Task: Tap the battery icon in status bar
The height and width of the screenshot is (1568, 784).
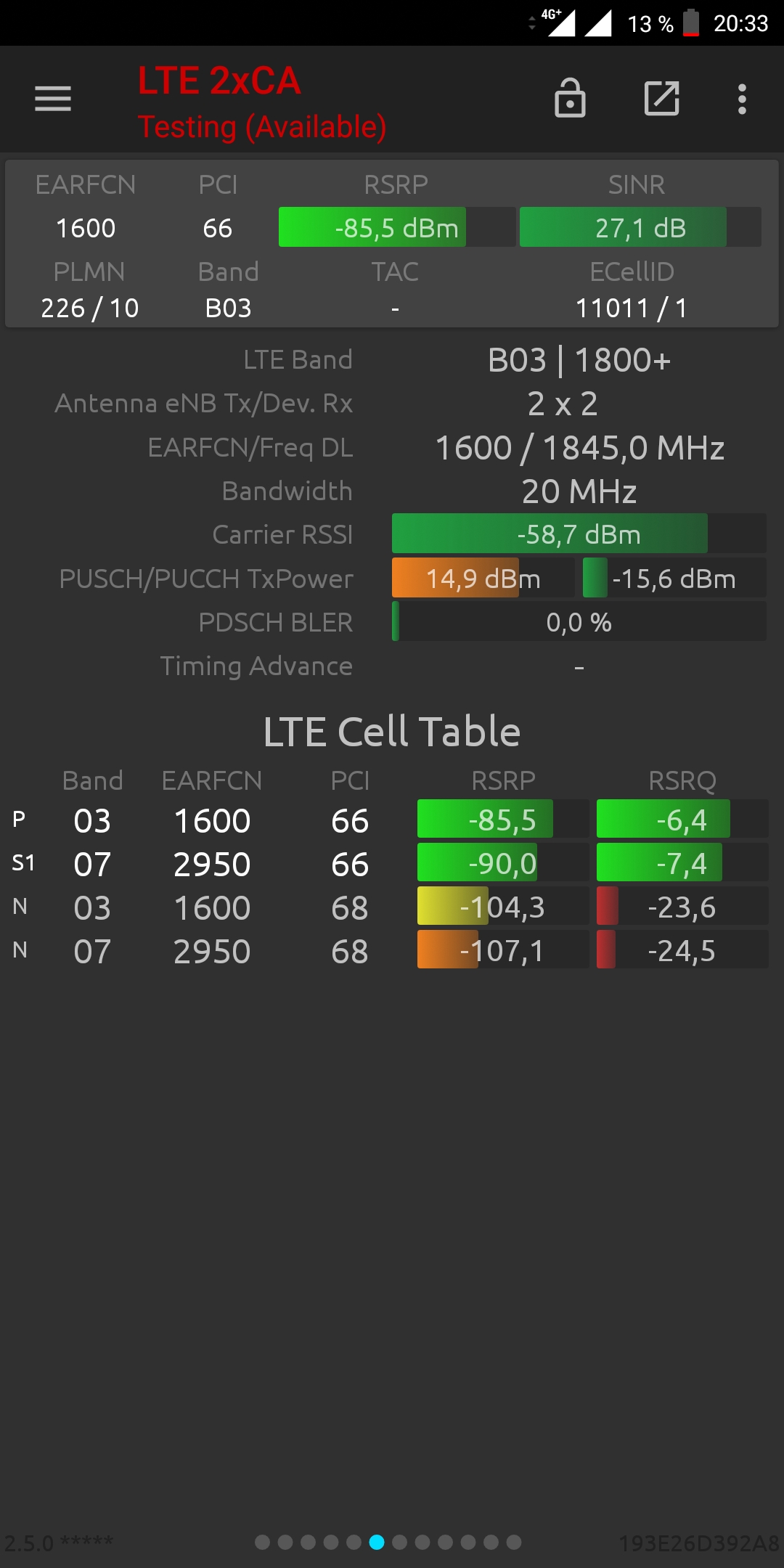Action: 691,23
